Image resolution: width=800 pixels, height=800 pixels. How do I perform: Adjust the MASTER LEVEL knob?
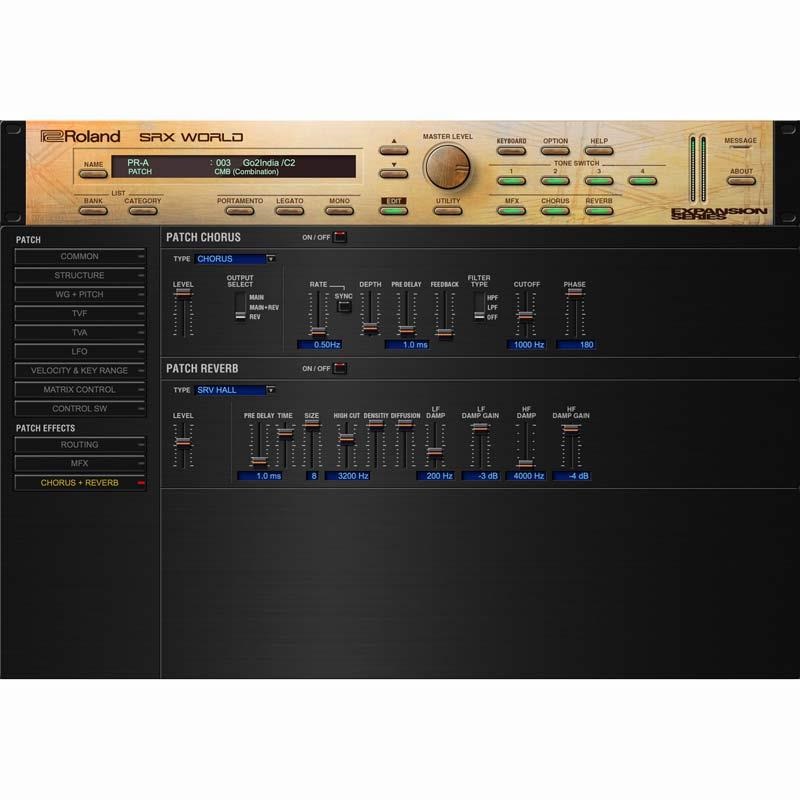point(447,167)
